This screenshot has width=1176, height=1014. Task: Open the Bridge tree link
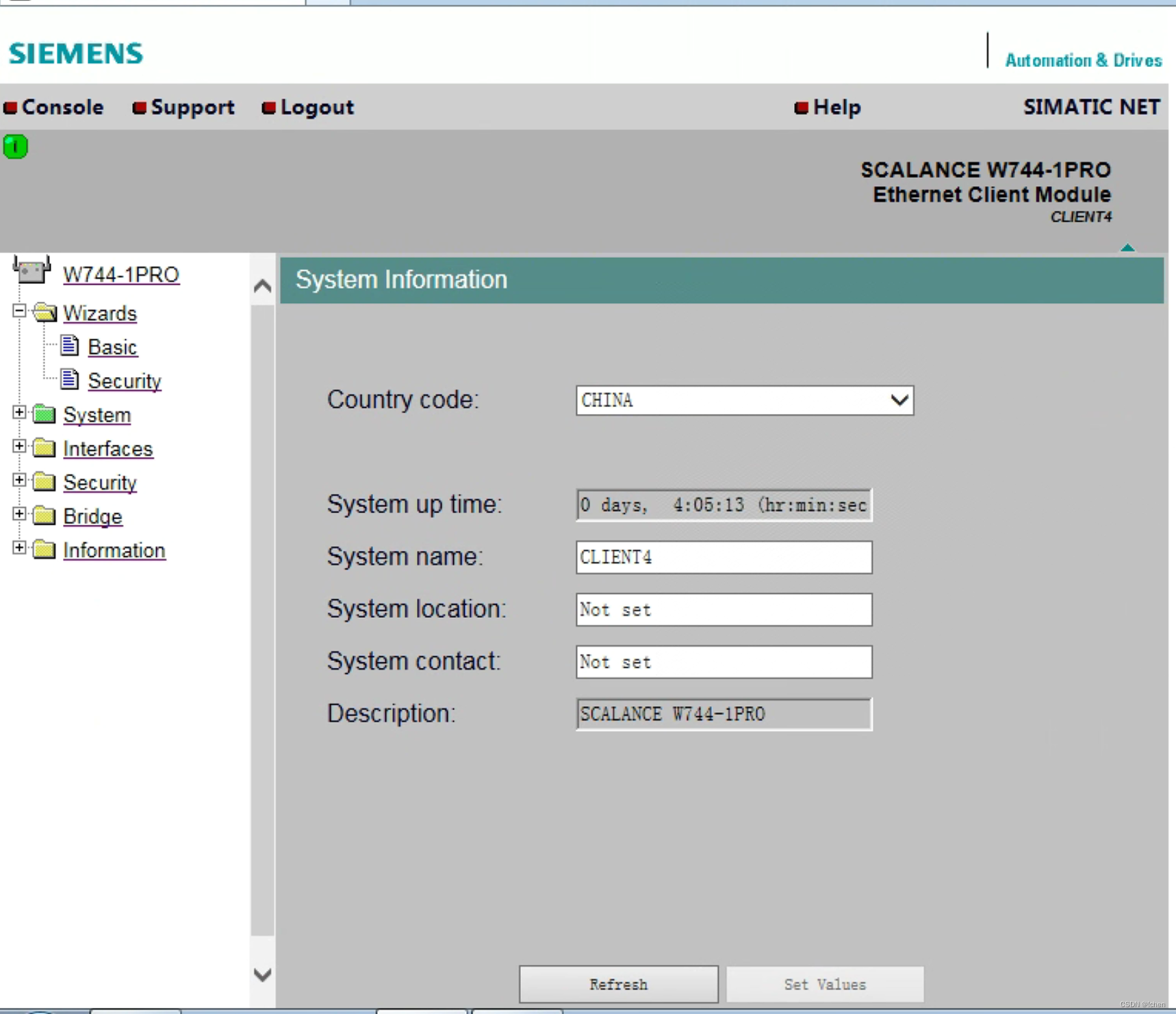pos(92,517)
